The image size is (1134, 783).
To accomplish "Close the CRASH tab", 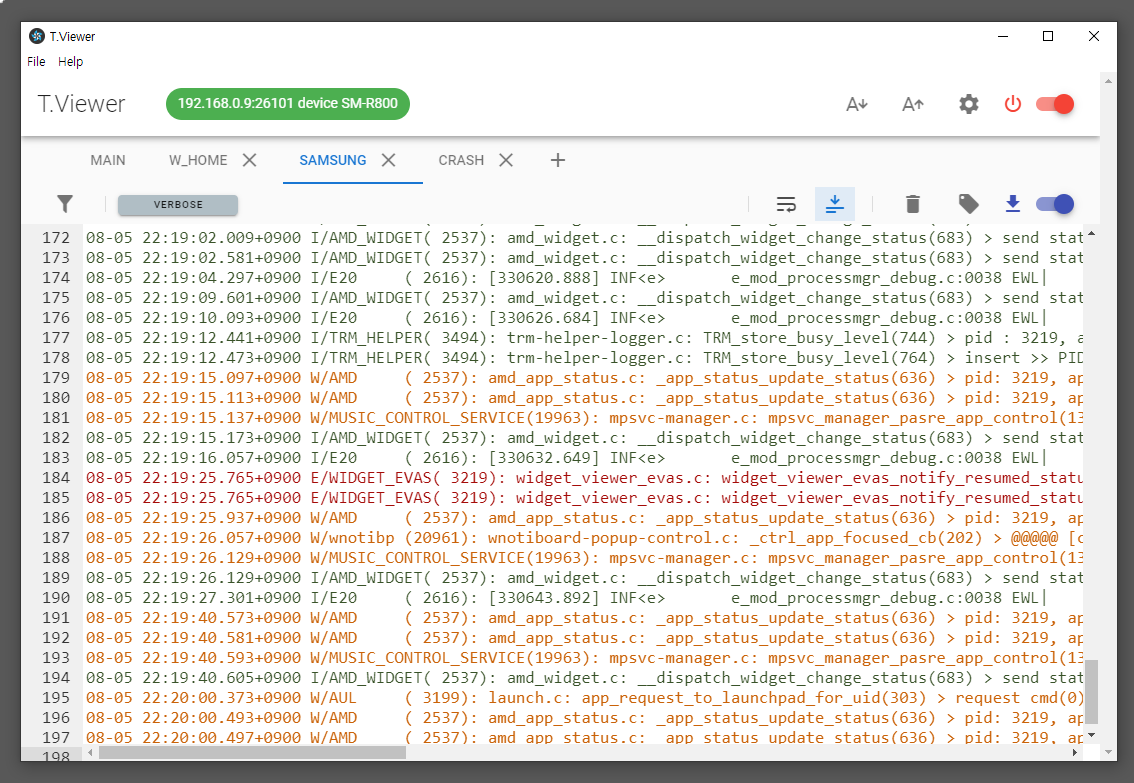I will coord(506,161).
